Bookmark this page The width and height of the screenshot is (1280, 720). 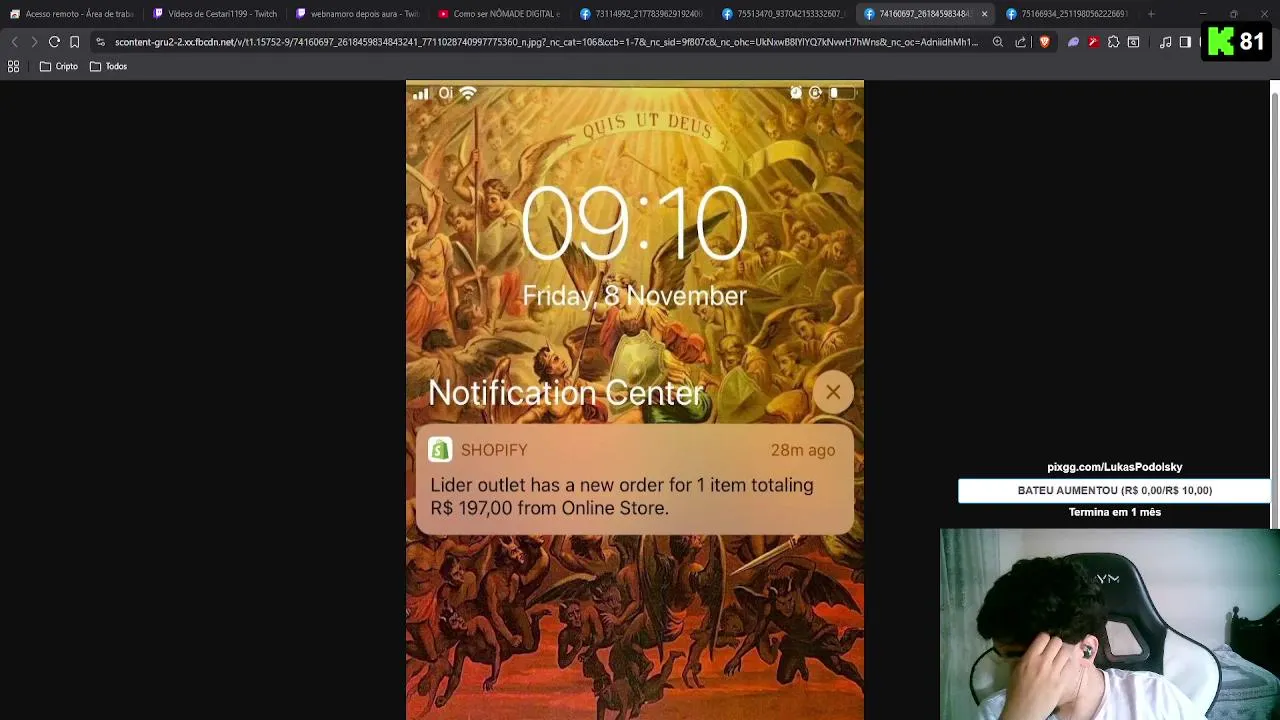point(74,42)
